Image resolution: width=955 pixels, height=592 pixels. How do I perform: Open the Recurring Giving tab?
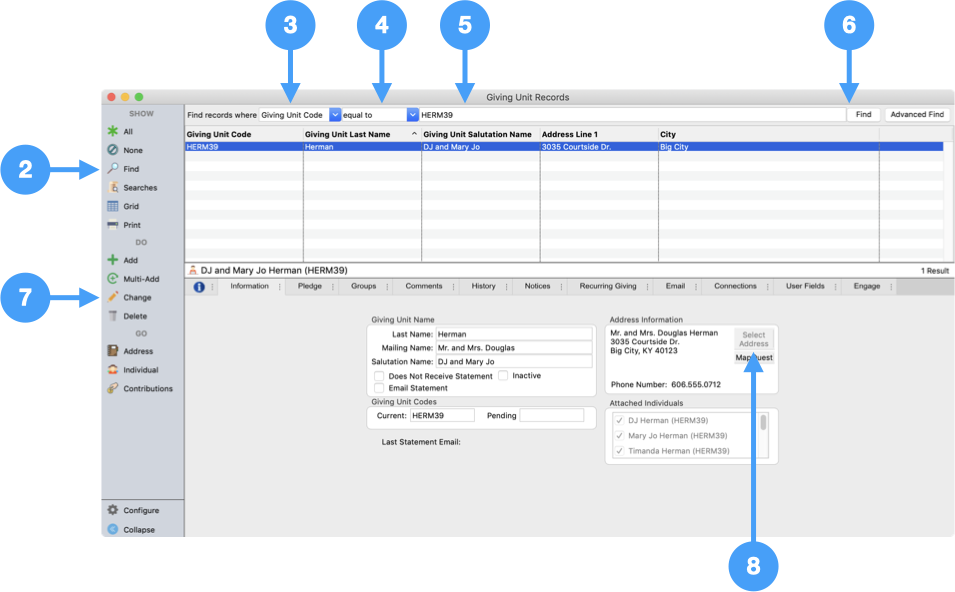pos(607,286)
